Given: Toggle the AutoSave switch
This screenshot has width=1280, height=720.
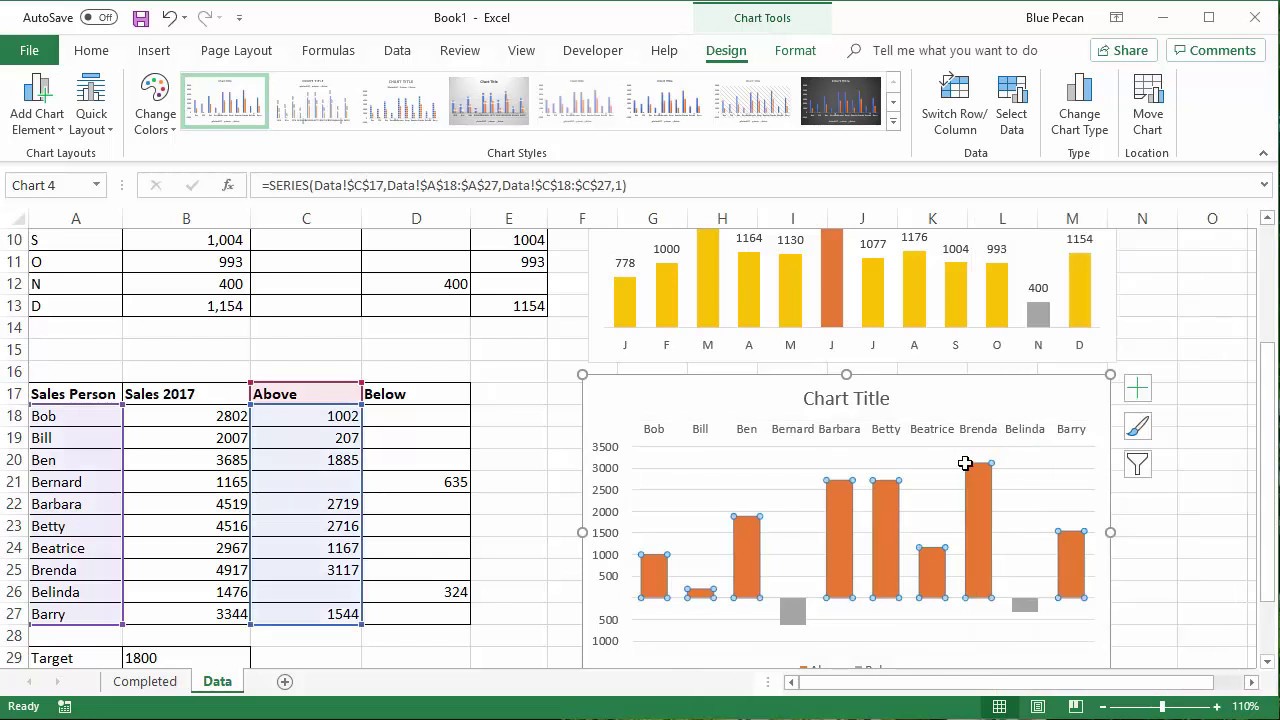Looking at the screenshot, I should [x=99, y=17].
